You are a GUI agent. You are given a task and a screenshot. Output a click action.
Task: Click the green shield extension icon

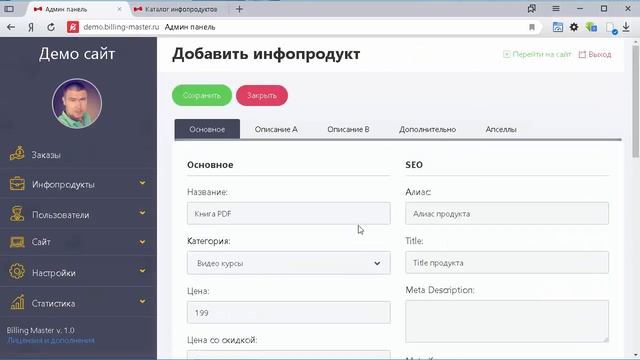pos(591,27)
